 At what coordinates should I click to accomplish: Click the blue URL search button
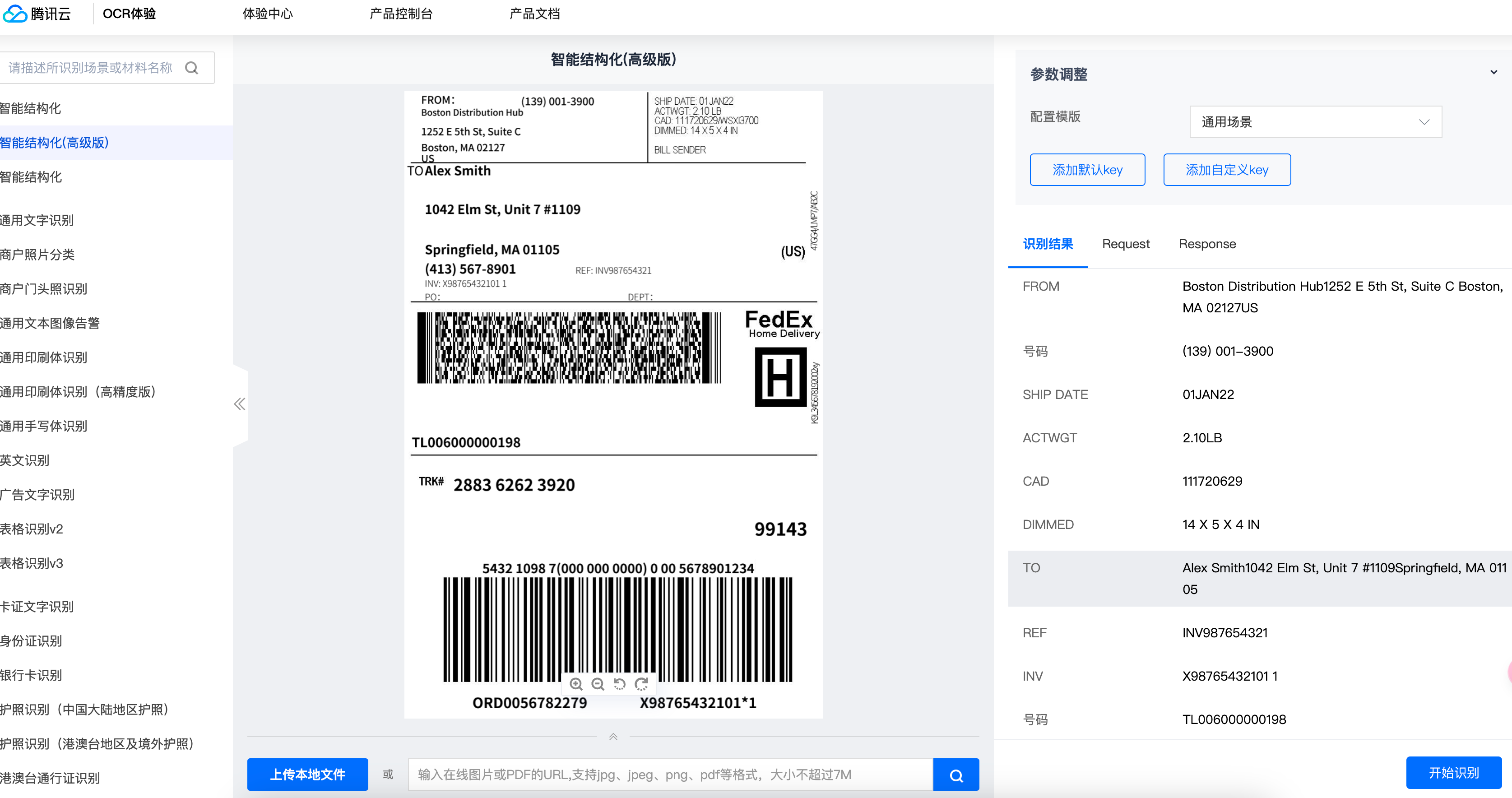tap(956, 775)
